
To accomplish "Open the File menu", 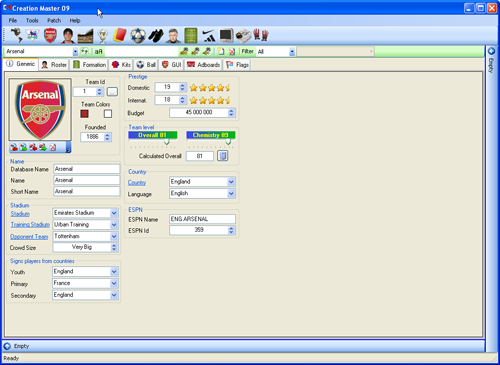I will click(13, 20).
